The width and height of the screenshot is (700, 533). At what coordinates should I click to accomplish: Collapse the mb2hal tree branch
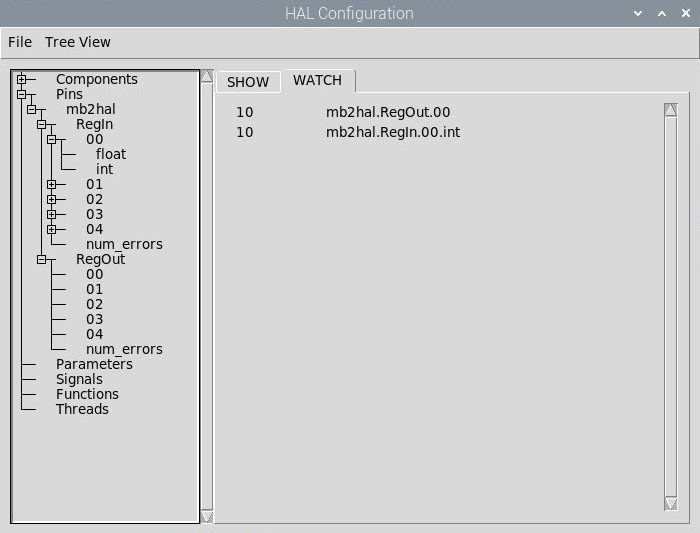point(31,110)
